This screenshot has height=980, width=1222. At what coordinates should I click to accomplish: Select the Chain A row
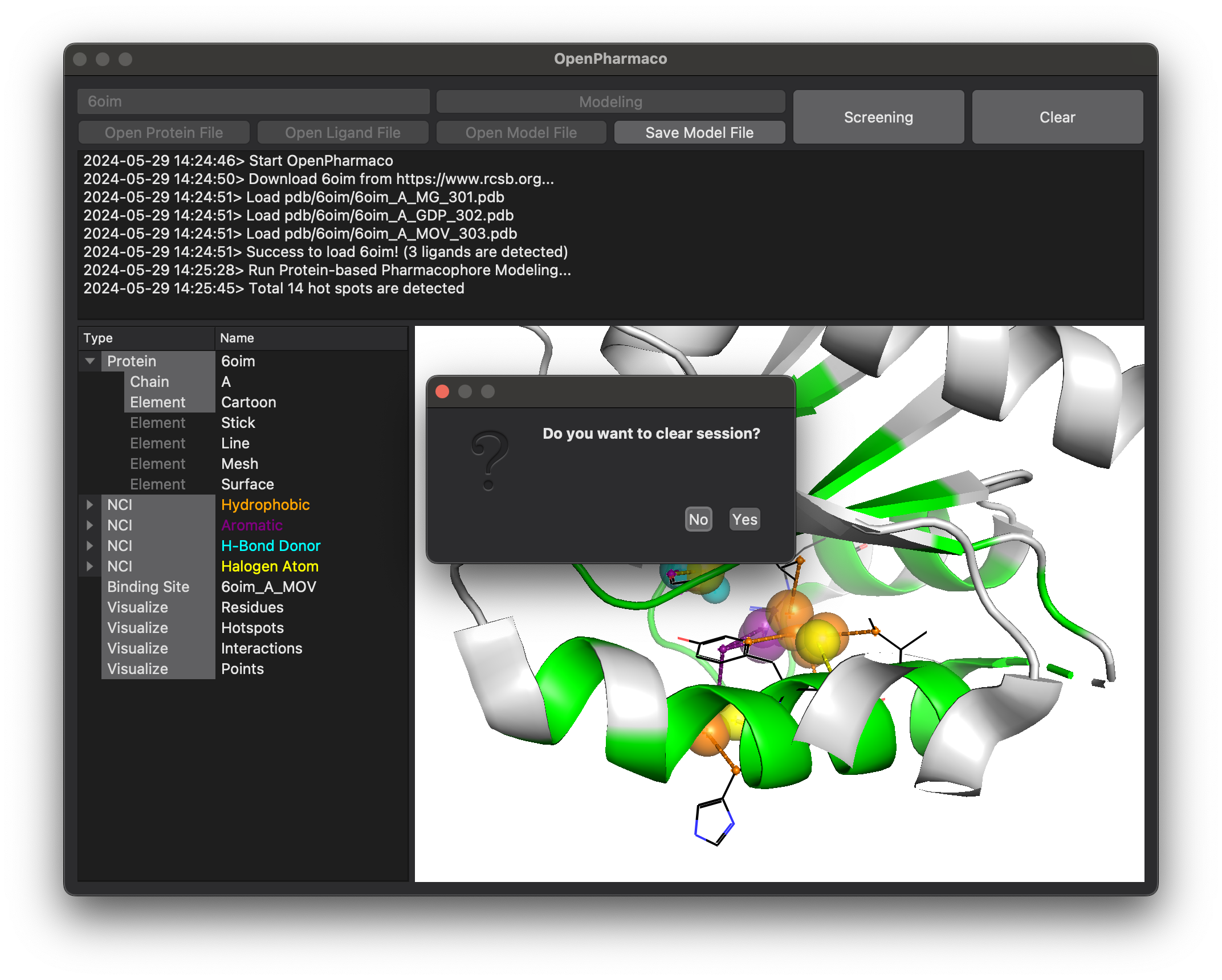point(243,381)
